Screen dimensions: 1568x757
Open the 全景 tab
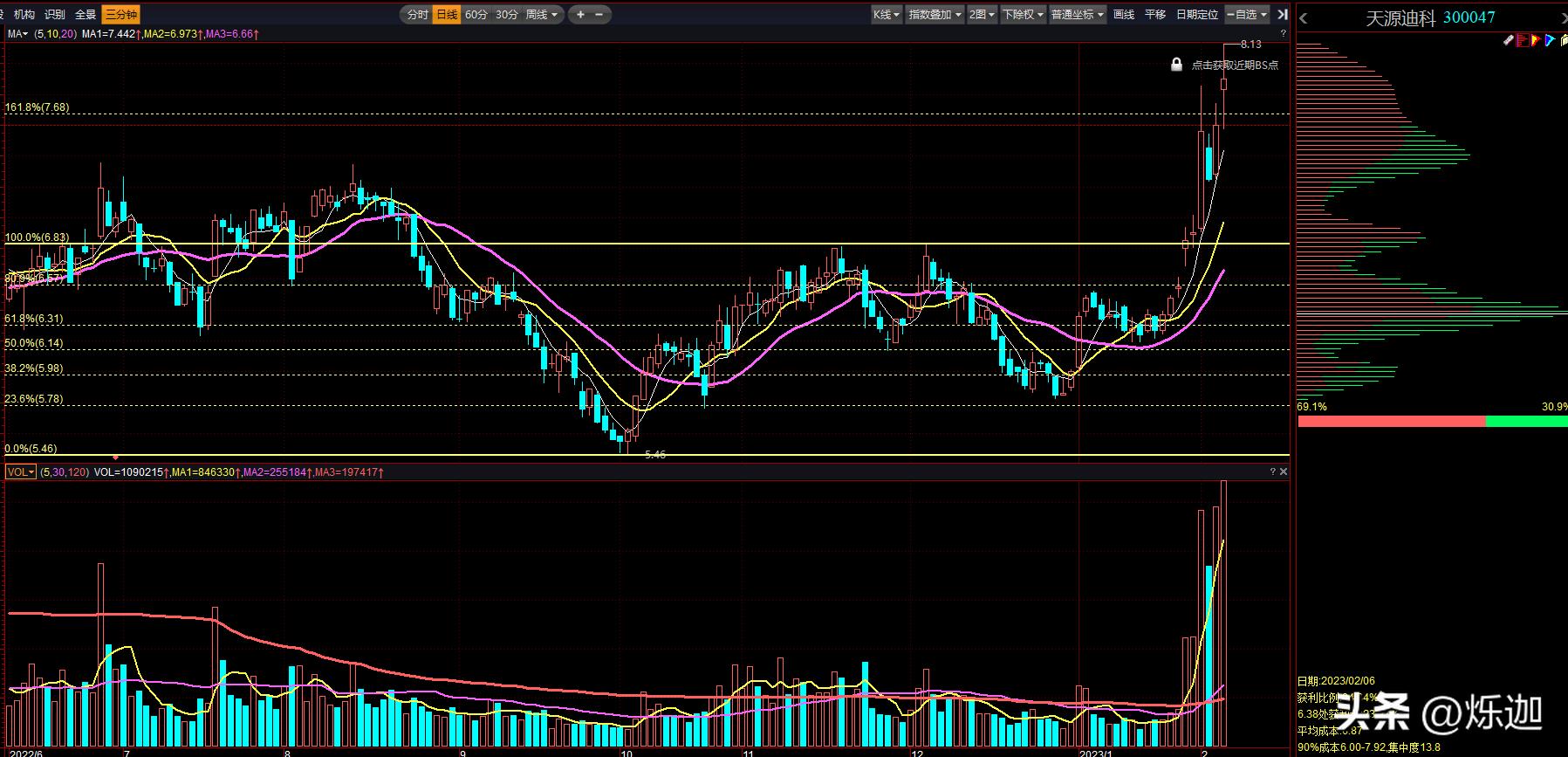tap(86, 14)
